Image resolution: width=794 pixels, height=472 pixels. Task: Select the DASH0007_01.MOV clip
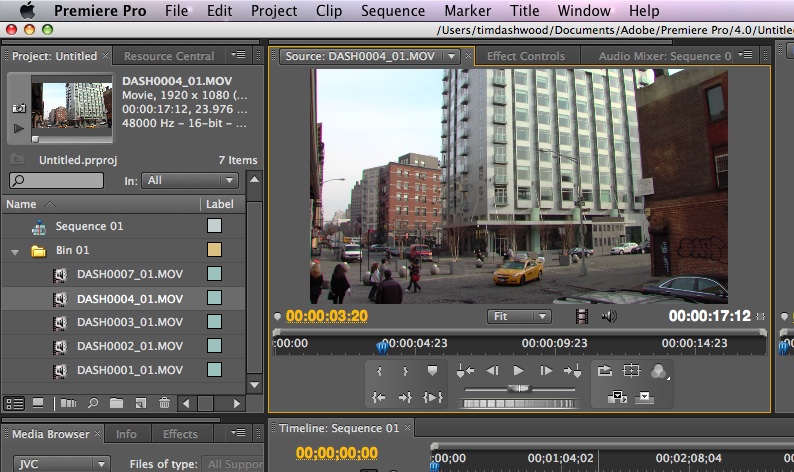130,274
